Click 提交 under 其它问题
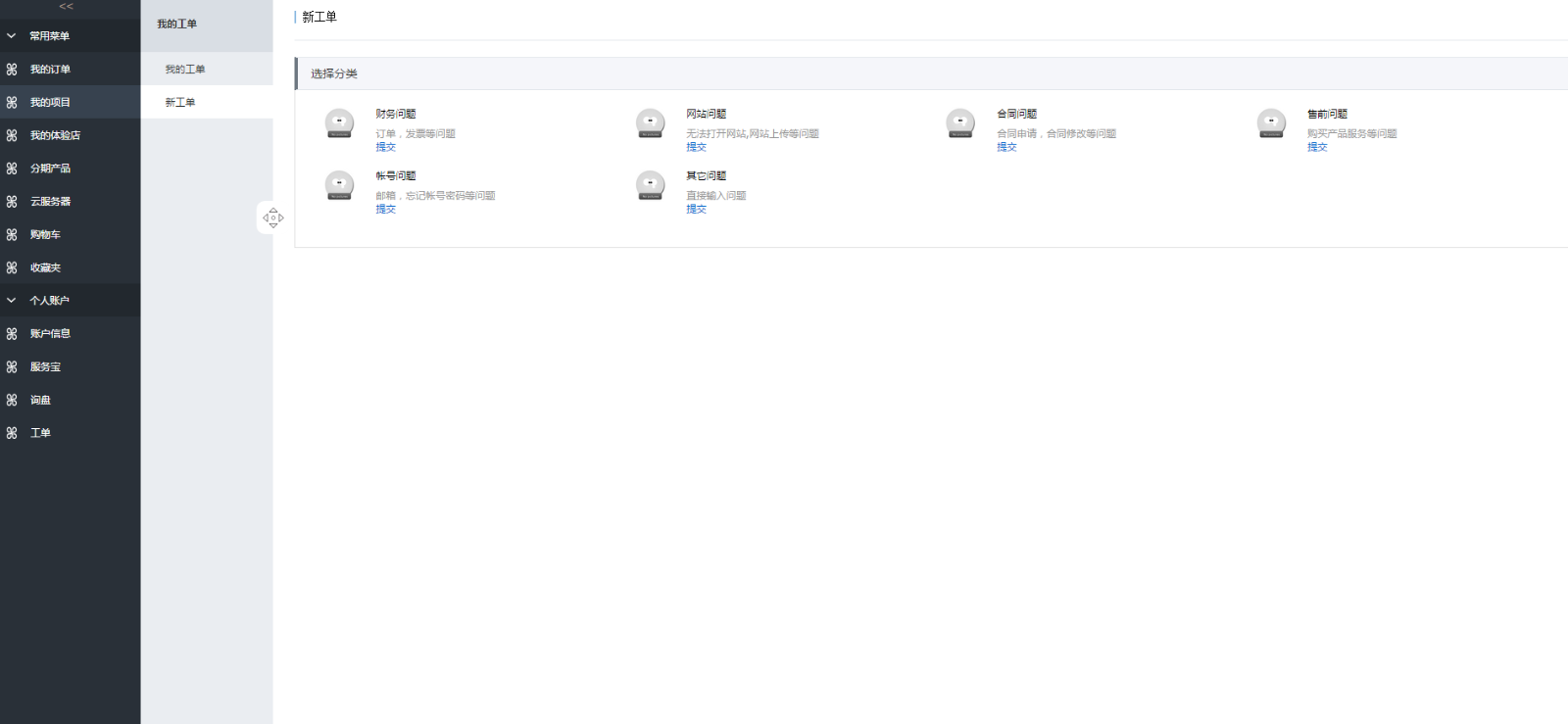 (696, 209)
